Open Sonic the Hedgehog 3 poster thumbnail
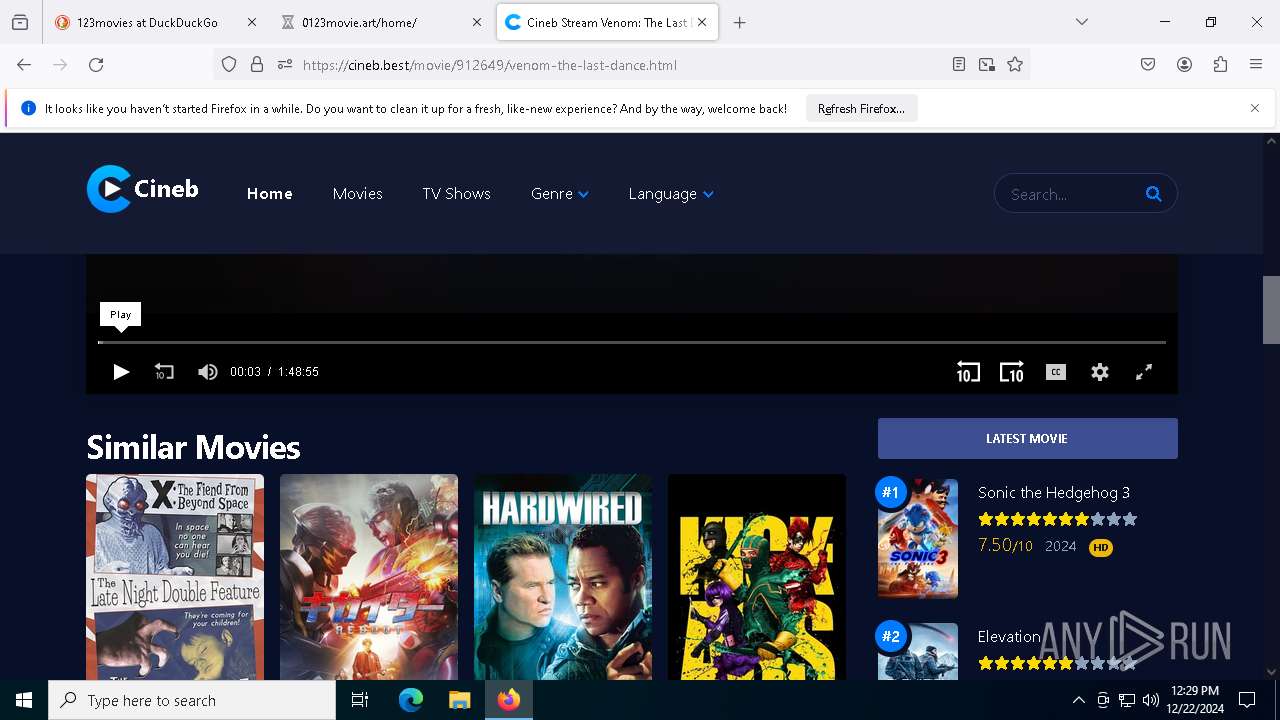The image size is (1280, 720). (x=917, y=538)
